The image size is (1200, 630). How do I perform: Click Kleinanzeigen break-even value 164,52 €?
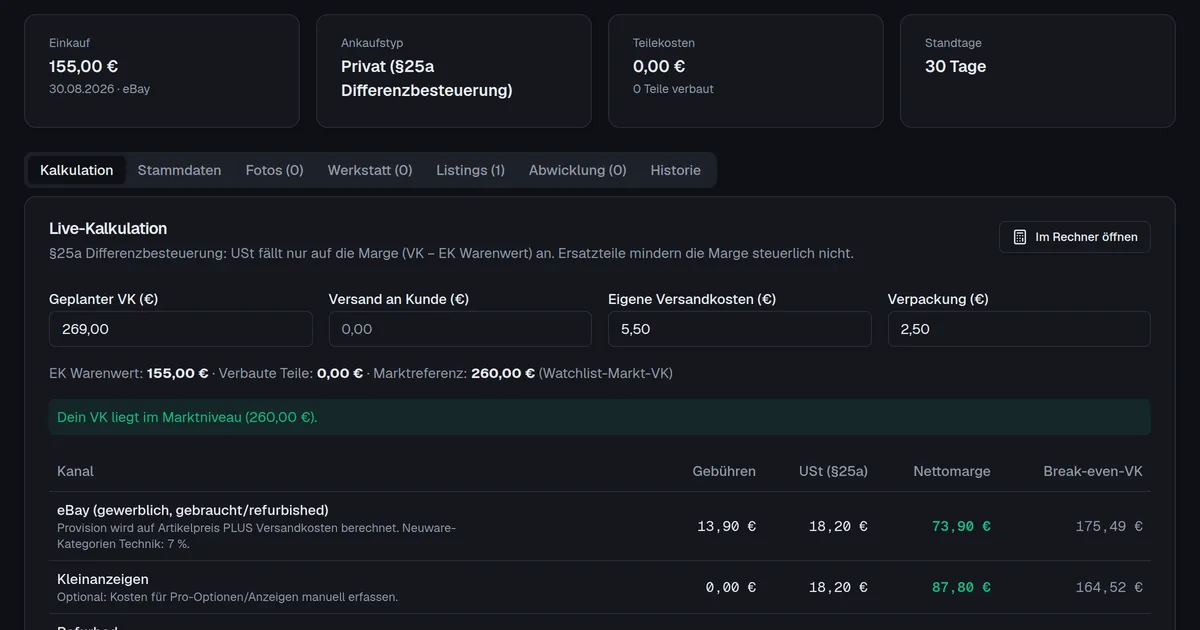click(x=1109, y=587)
